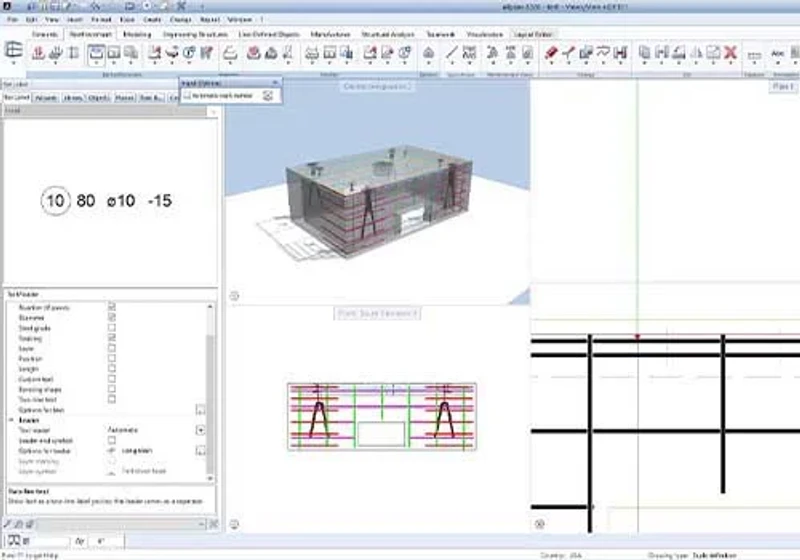
Task: Click the copy documents icon in ribbon
Action: click(x=645, y=52)
